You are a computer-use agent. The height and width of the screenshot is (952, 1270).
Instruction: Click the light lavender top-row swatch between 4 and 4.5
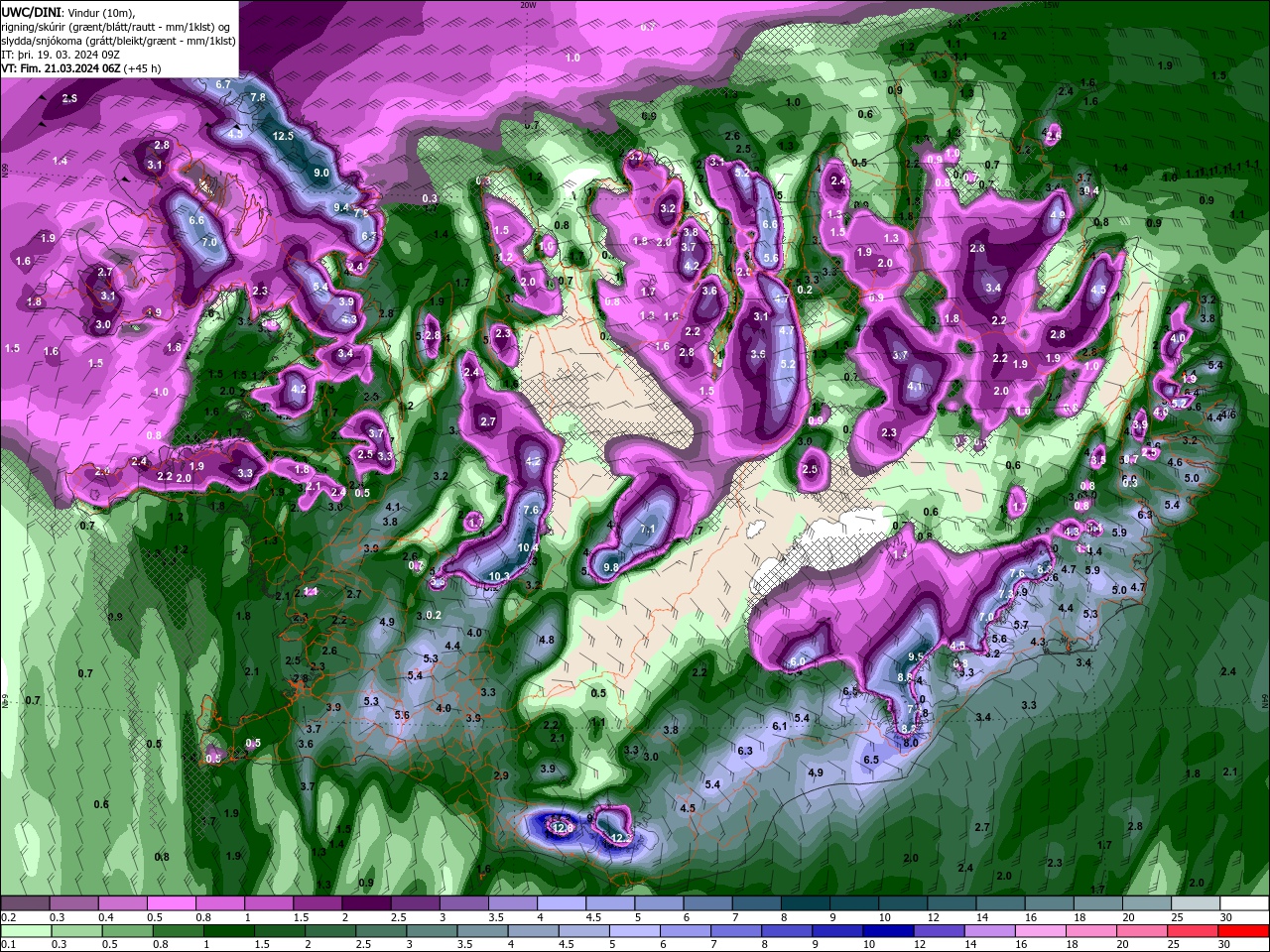pyautogui.click(x=562, y=903)
